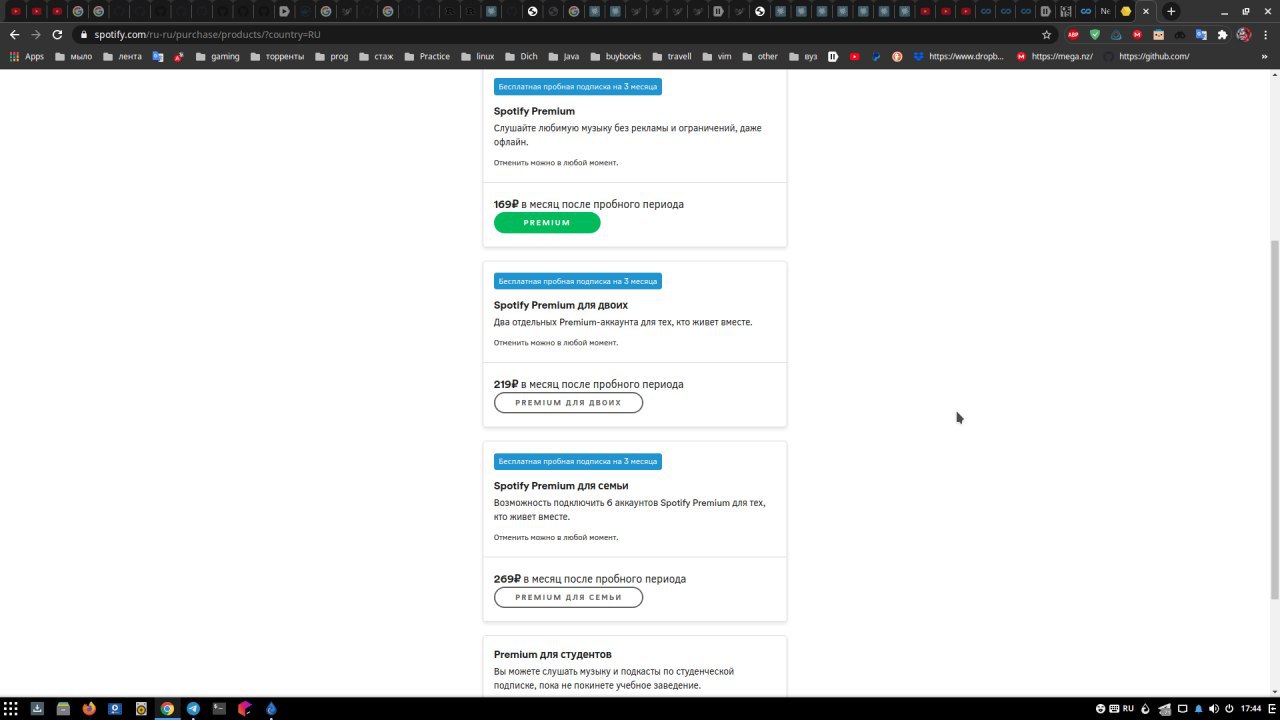Open the Extensions puzzle-piece menu
The width and height of the screenshot is (1280, 720).
point(1222,34)
